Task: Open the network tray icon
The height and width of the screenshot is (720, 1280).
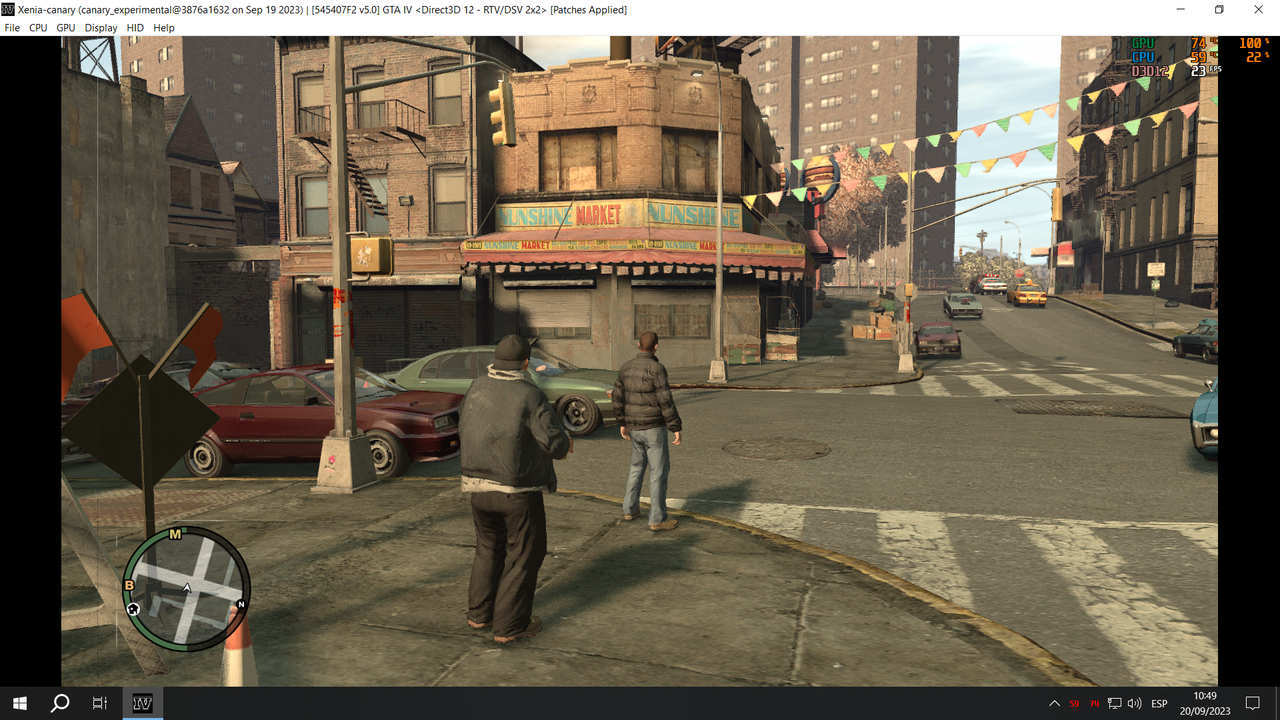Action: pos(1114,704)
